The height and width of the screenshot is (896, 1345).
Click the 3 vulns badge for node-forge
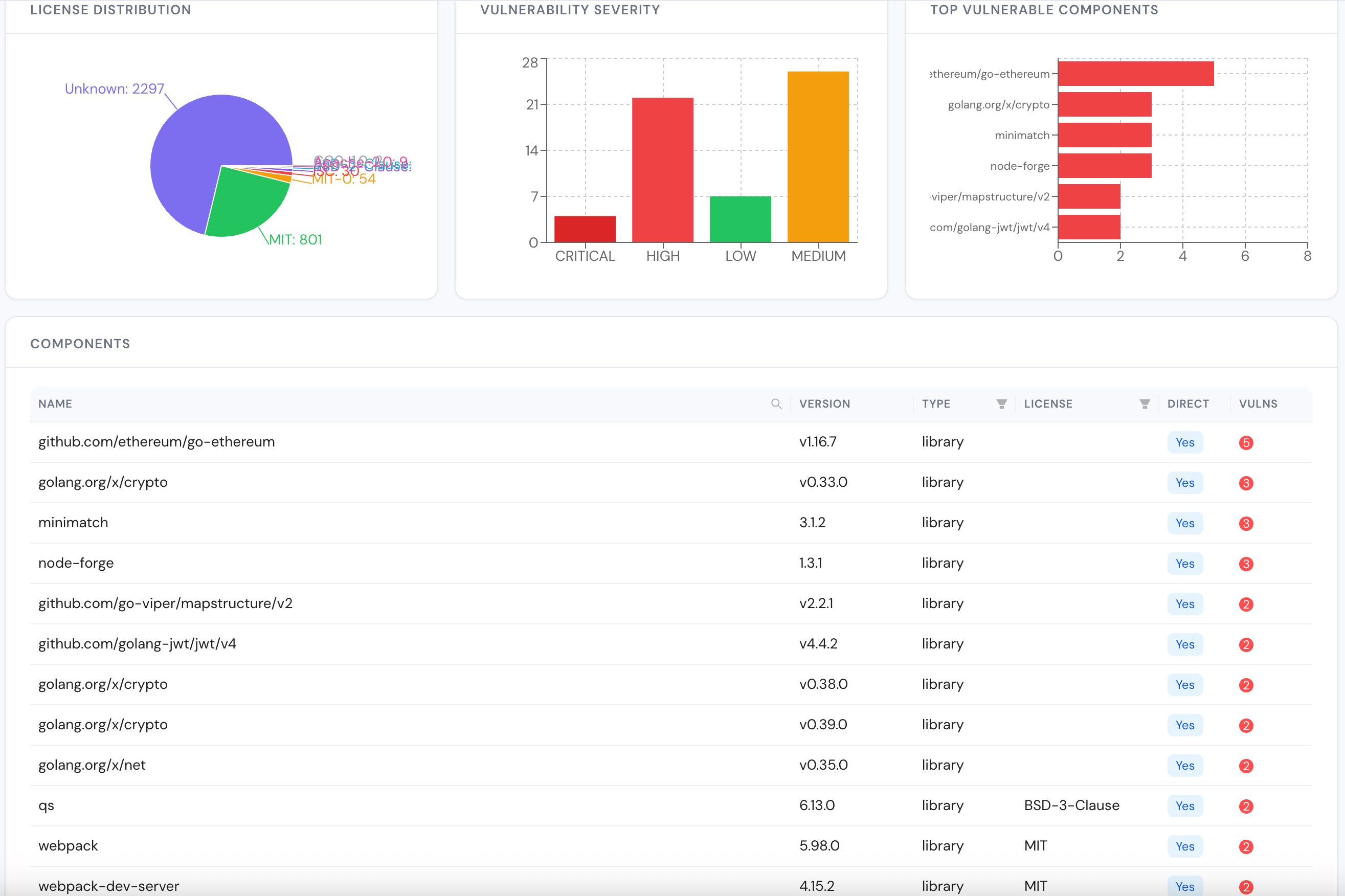coord(1246,564)
